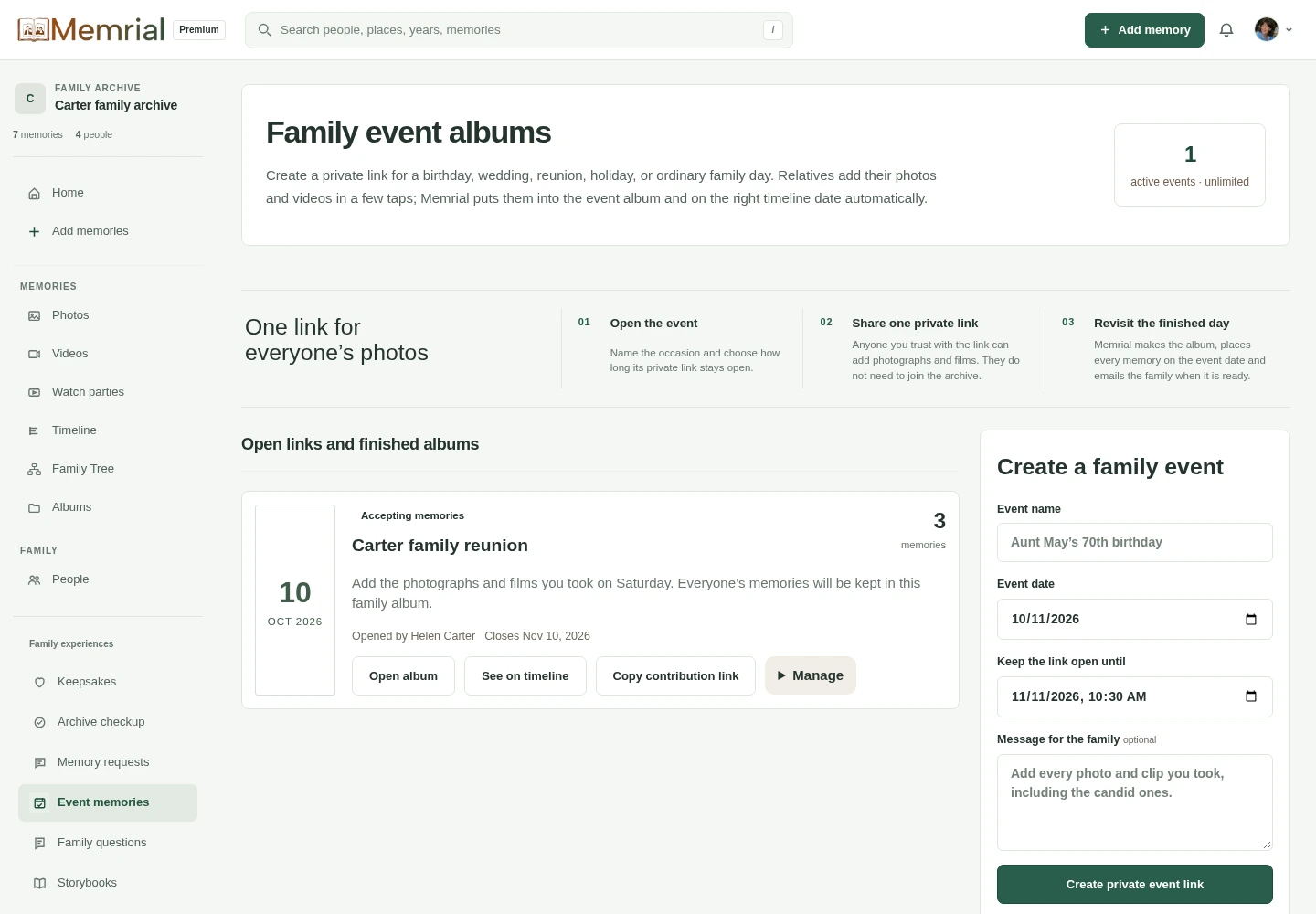Click the Family Tree icon

pyautogui.click(x=34, y=469)
